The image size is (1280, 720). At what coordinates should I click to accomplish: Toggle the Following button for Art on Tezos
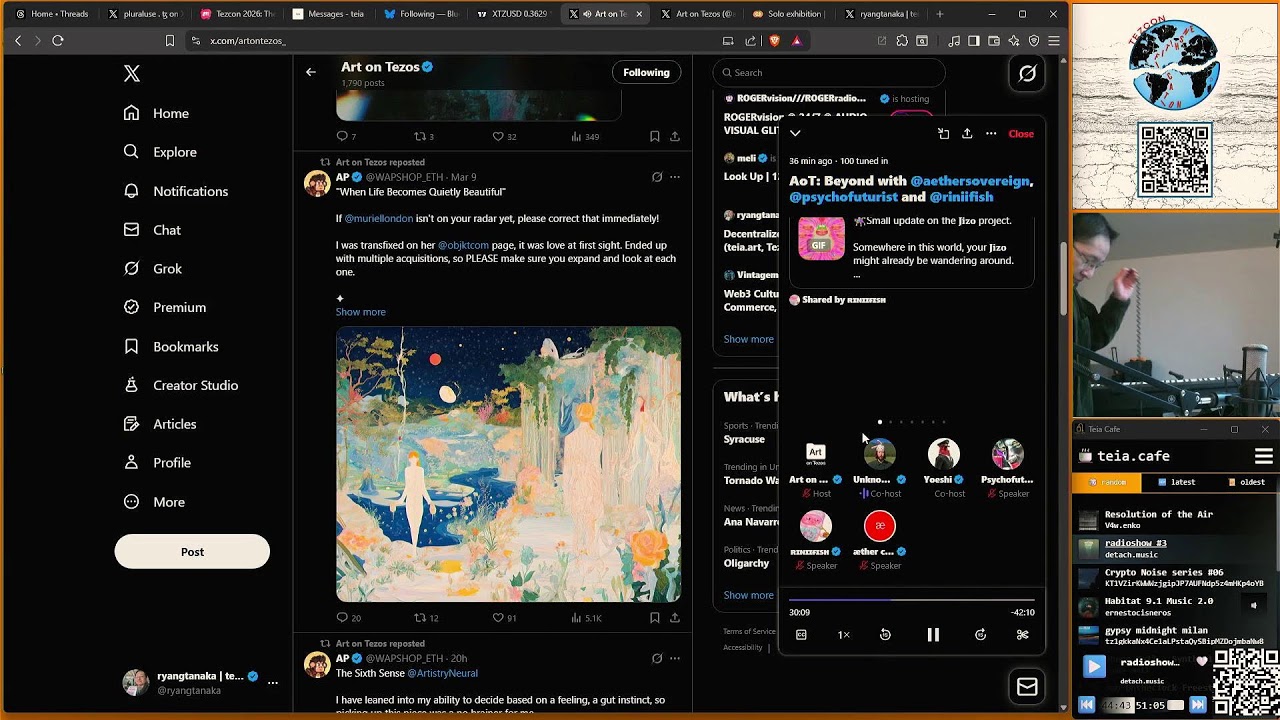(x=646, y=72)
